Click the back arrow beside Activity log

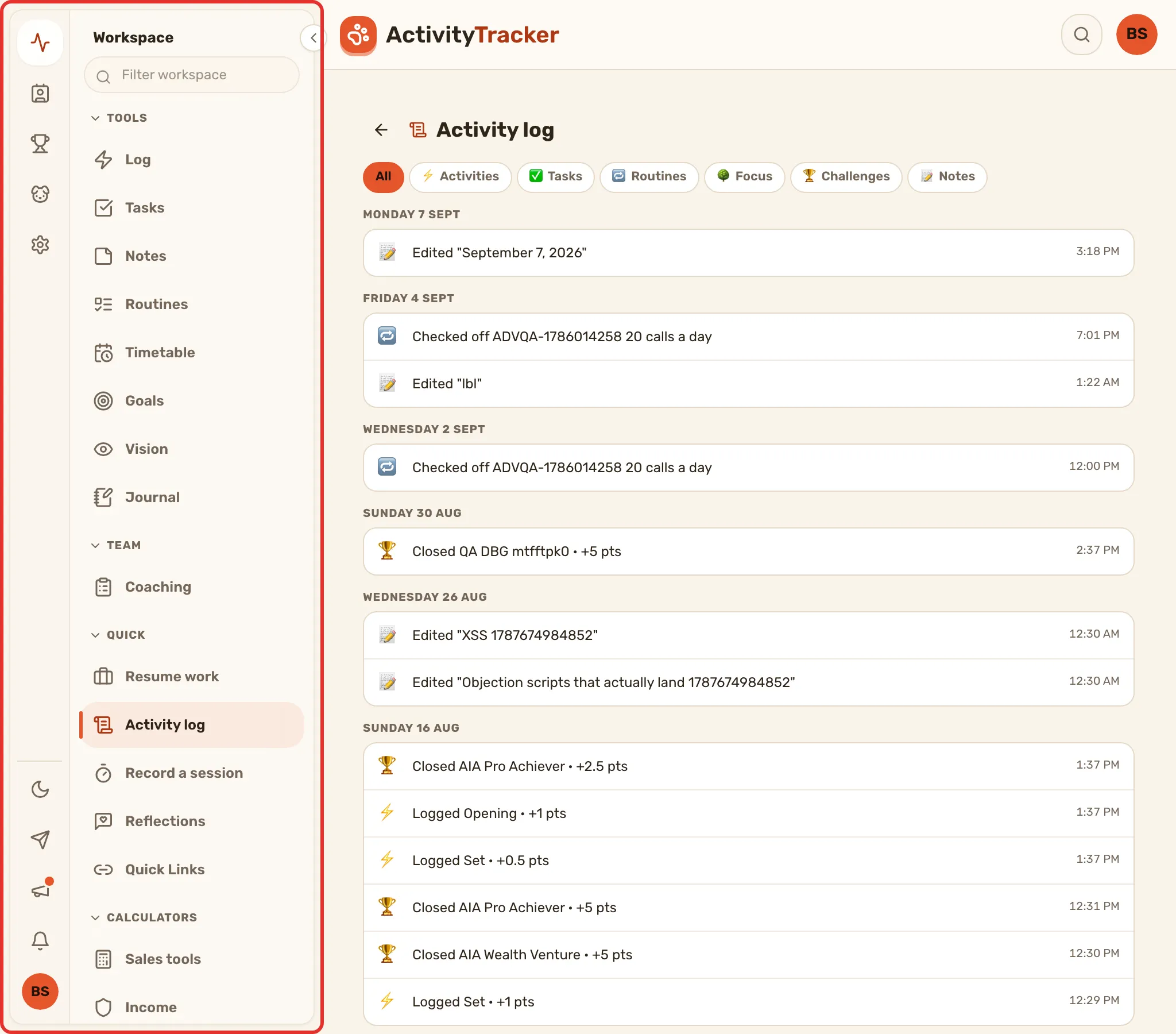[381, 130]
